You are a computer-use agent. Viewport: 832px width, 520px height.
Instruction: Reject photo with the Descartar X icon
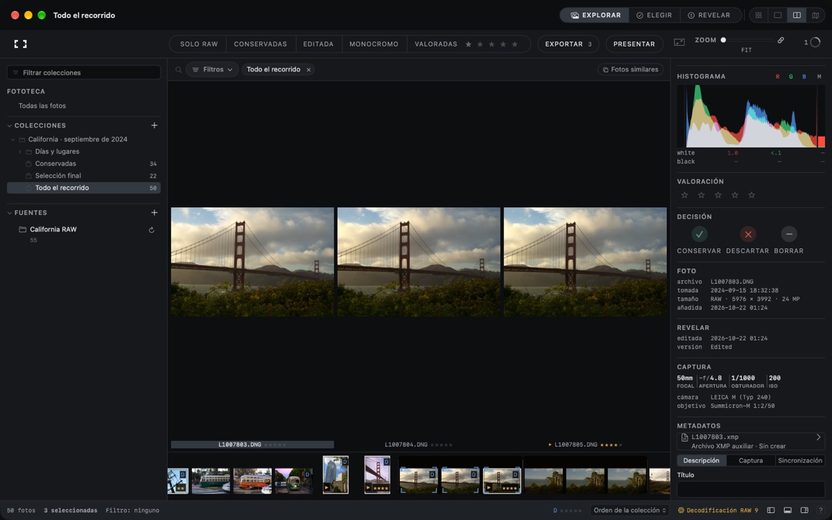pyautogui.click(x=748, y=234)
